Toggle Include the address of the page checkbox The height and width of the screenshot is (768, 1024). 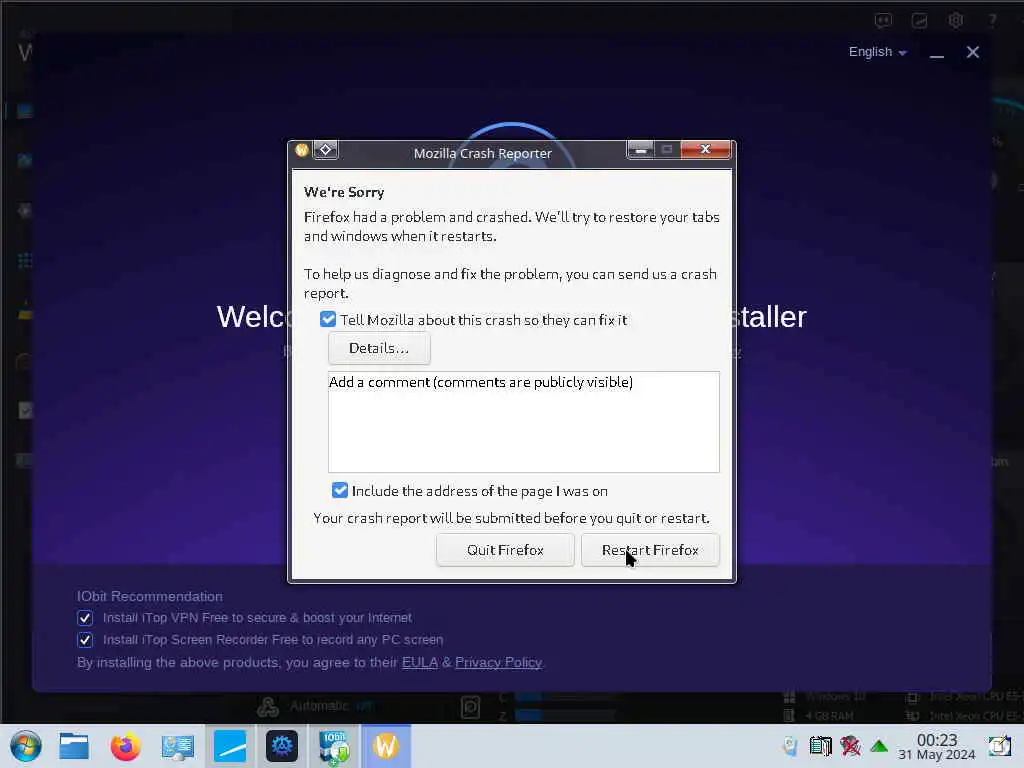pyautogui.click(x=340, y=490)
